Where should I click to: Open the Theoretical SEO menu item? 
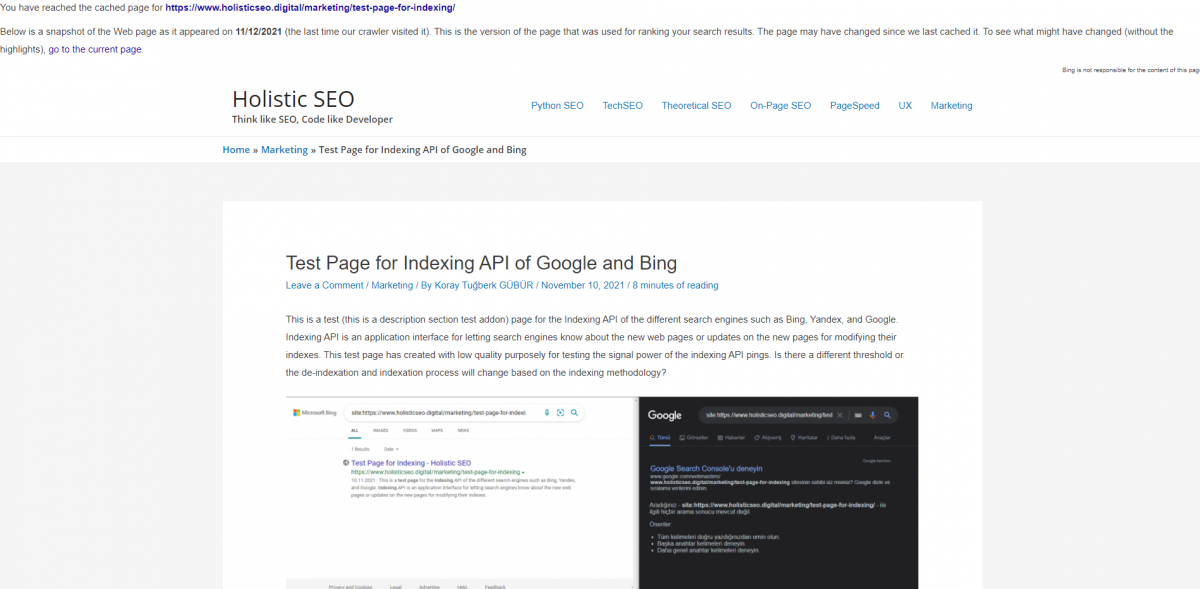[x=696, y=105]
